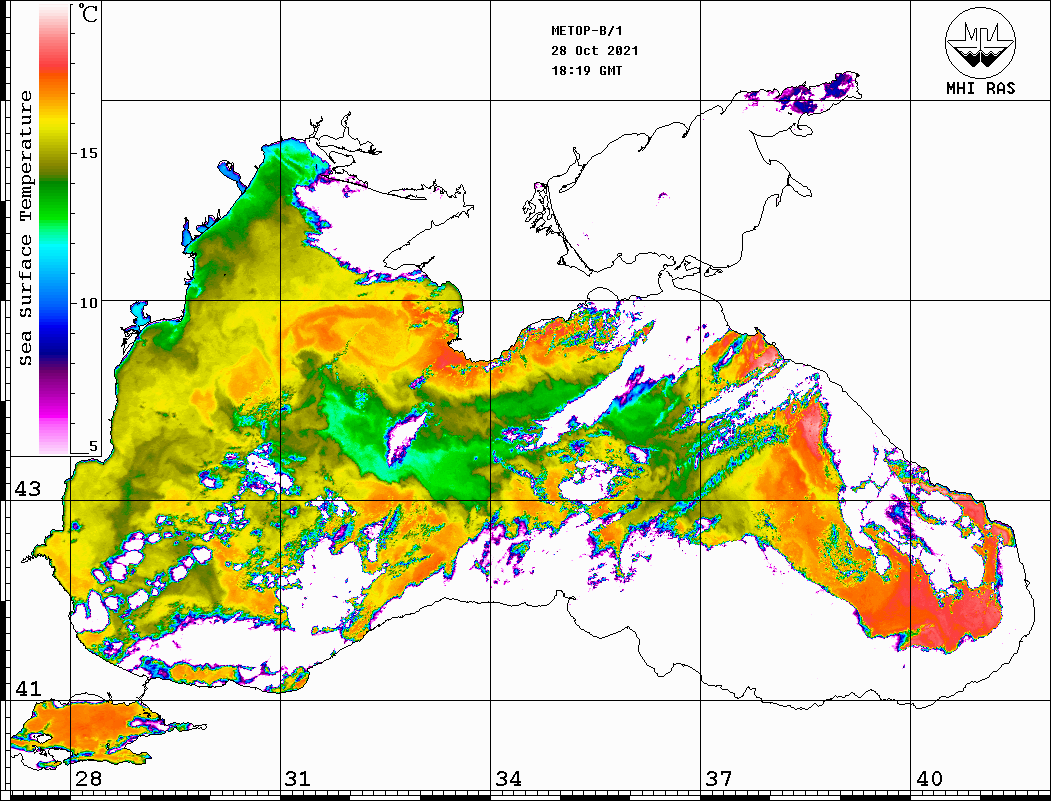Click latitude label '43'
Viewport: 1051px width, 801px height.
click(x=27, y=489)
